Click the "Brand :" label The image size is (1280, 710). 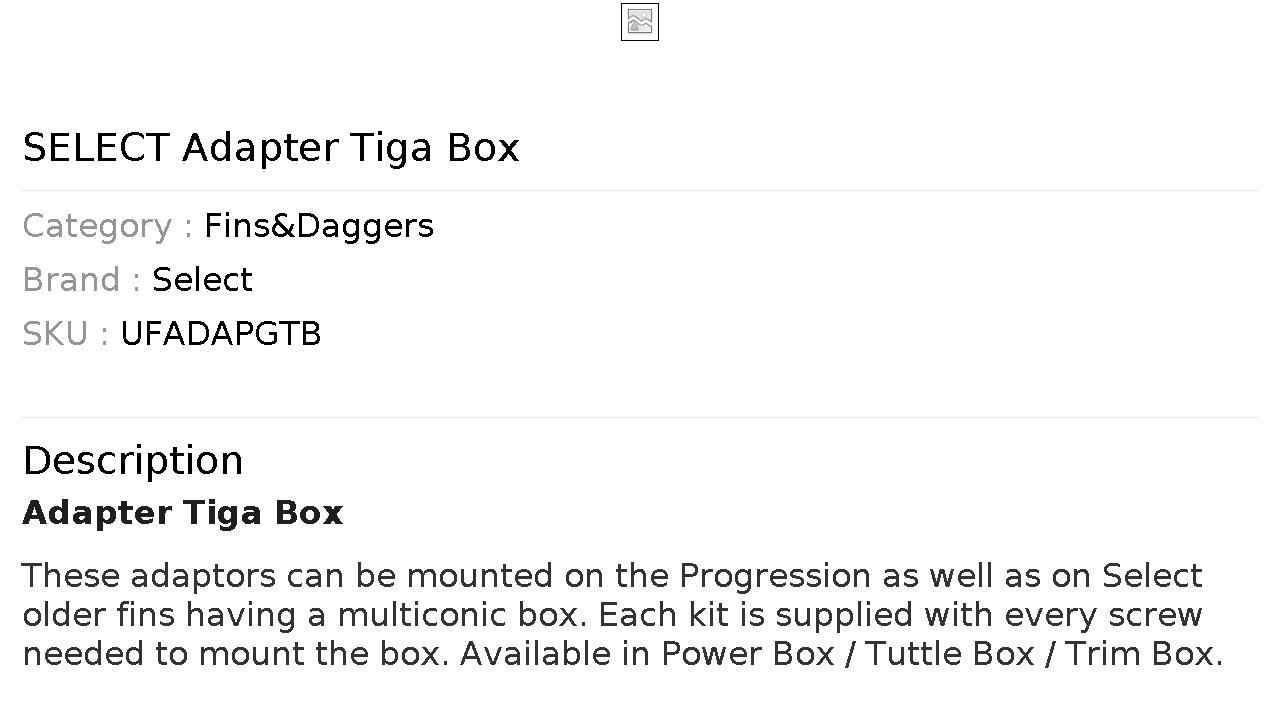(x=81, y=280)
